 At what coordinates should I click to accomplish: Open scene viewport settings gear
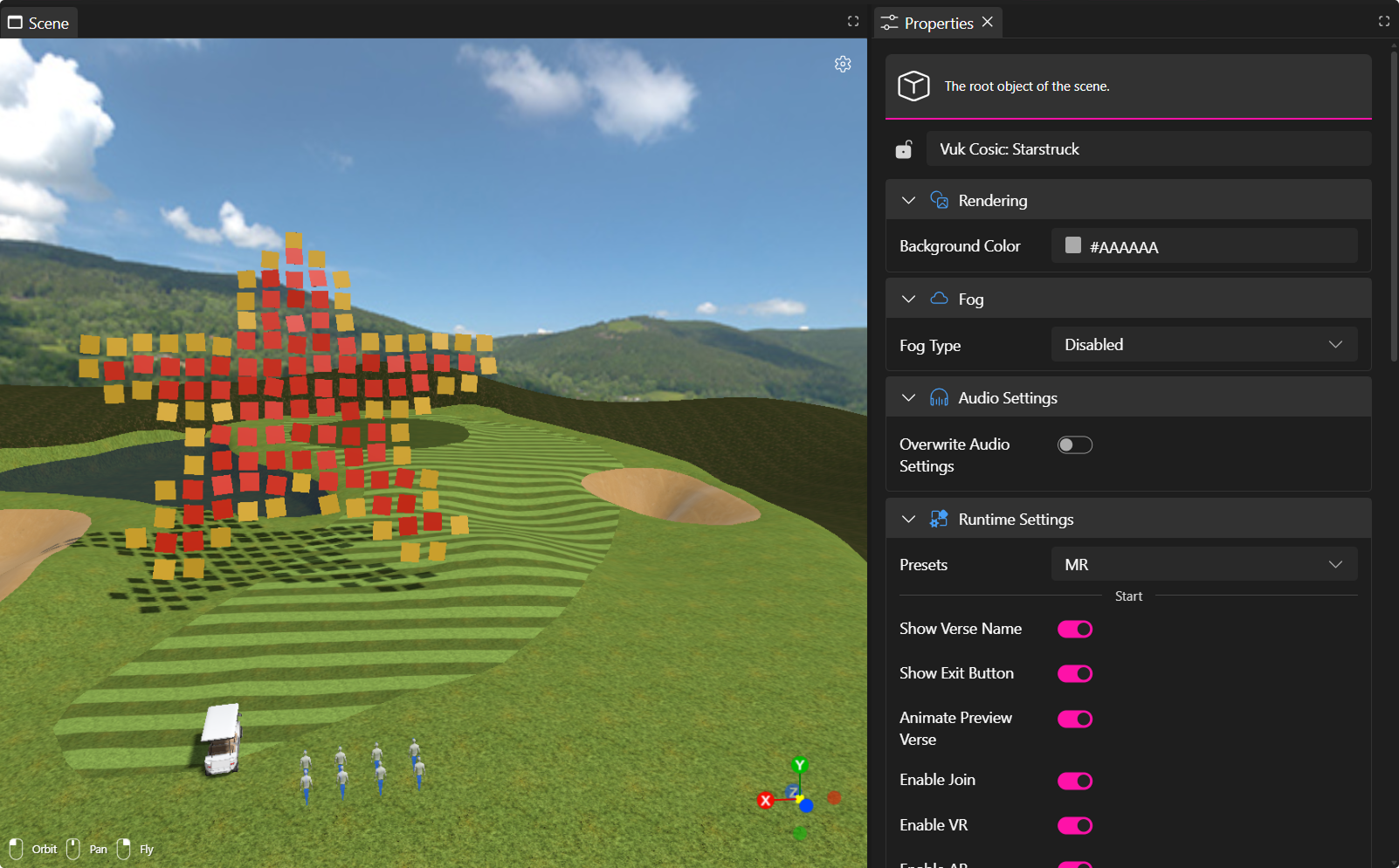click(843, 64)
